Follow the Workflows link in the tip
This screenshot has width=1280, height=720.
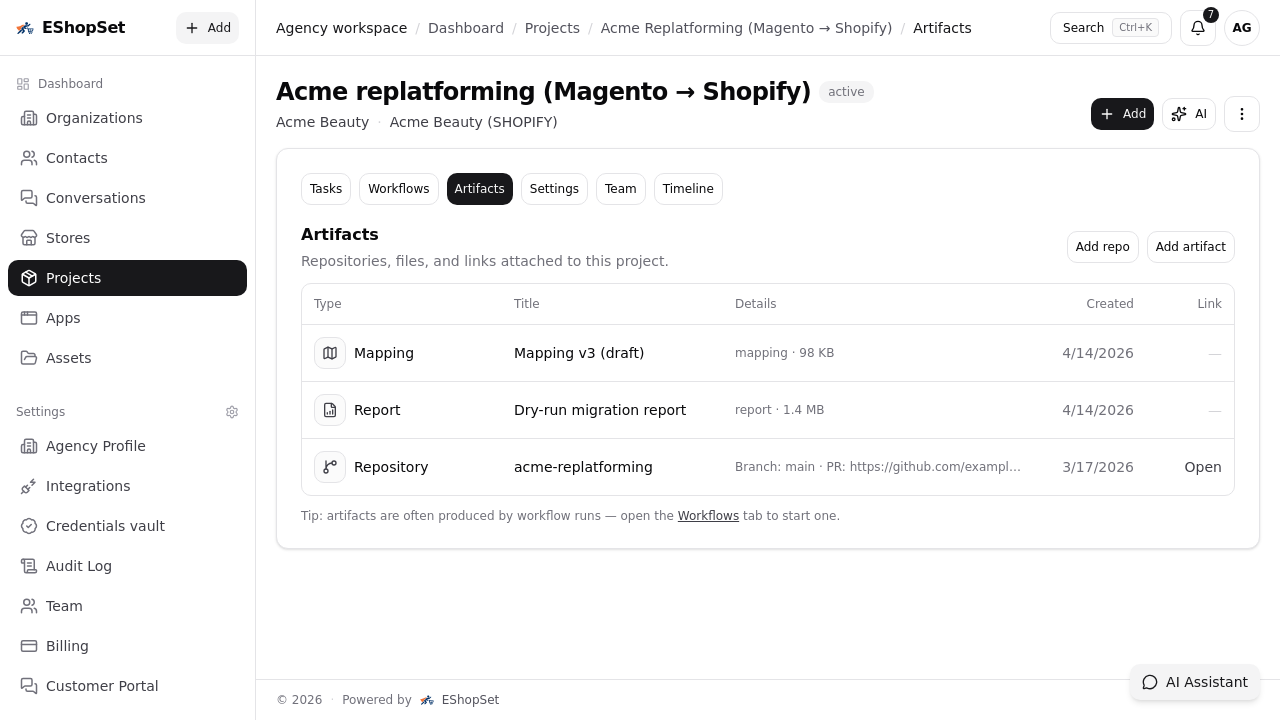(x=708, y=516)
